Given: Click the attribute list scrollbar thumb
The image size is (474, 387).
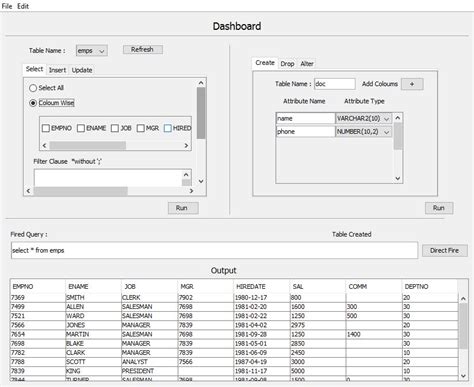Looking at the screenshot, I should pos(398,136).
